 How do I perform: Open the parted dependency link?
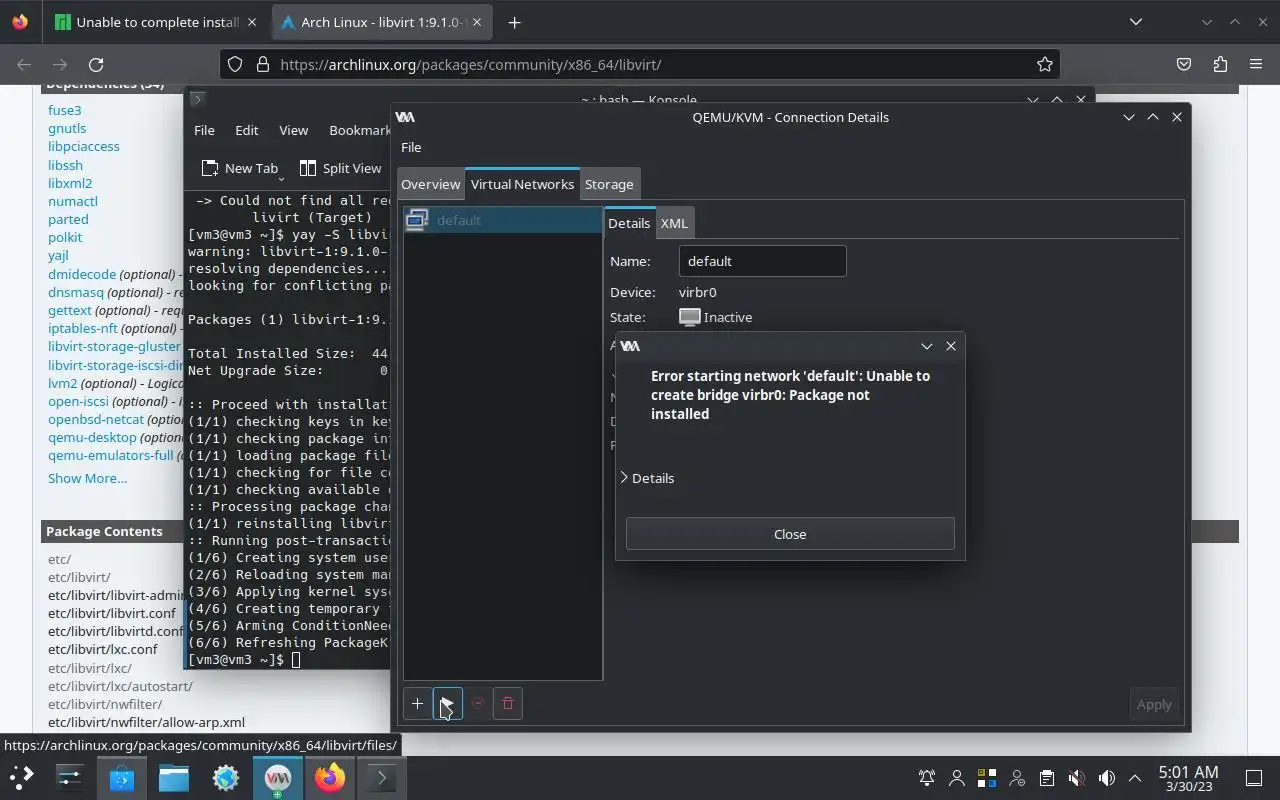pyautogui.click(x=68, y=219)
